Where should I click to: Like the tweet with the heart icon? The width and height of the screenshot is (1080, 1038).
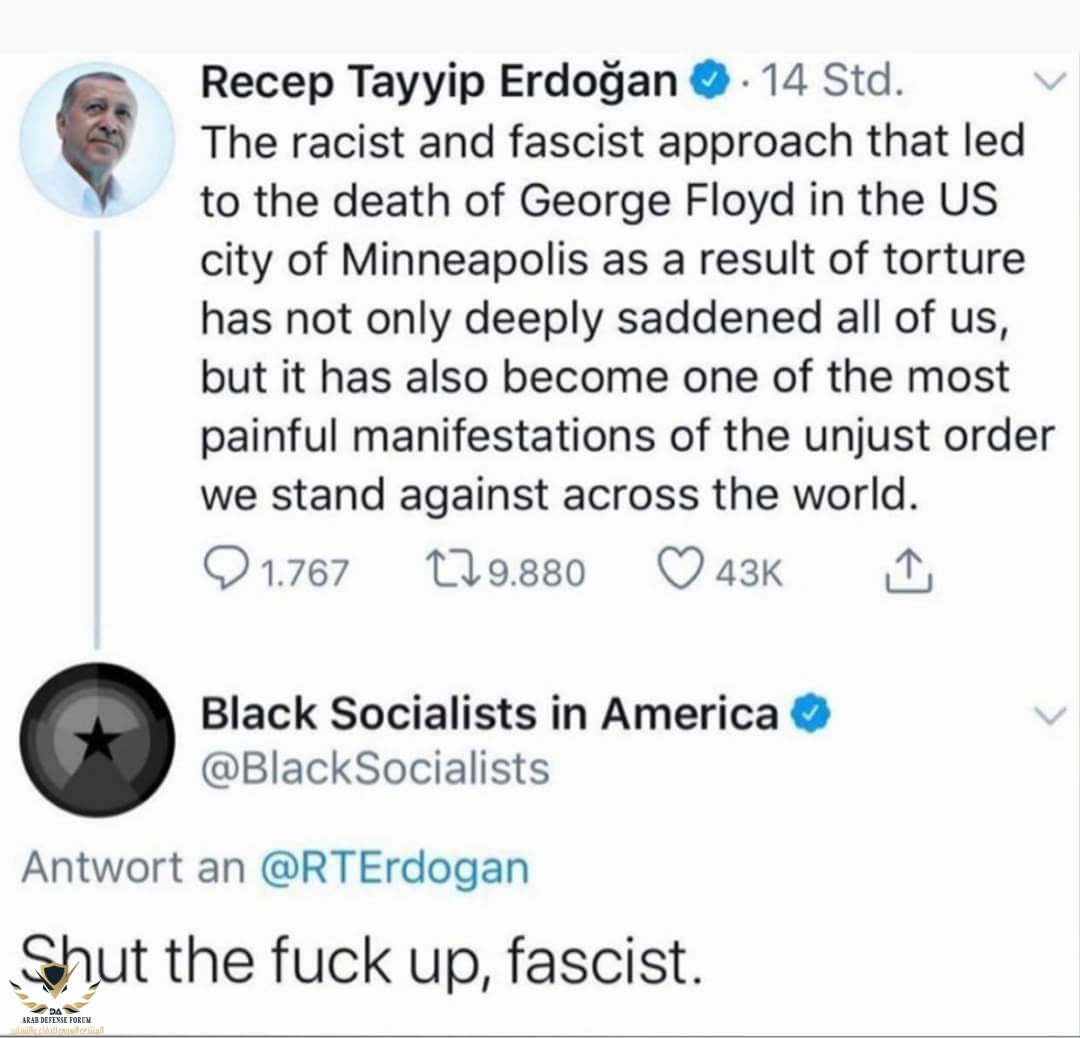point(680,571)
